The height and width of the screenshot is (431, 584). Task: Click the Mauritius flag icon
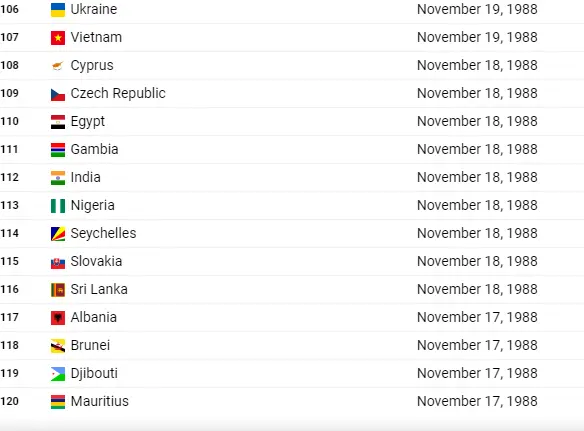(58, 402)
